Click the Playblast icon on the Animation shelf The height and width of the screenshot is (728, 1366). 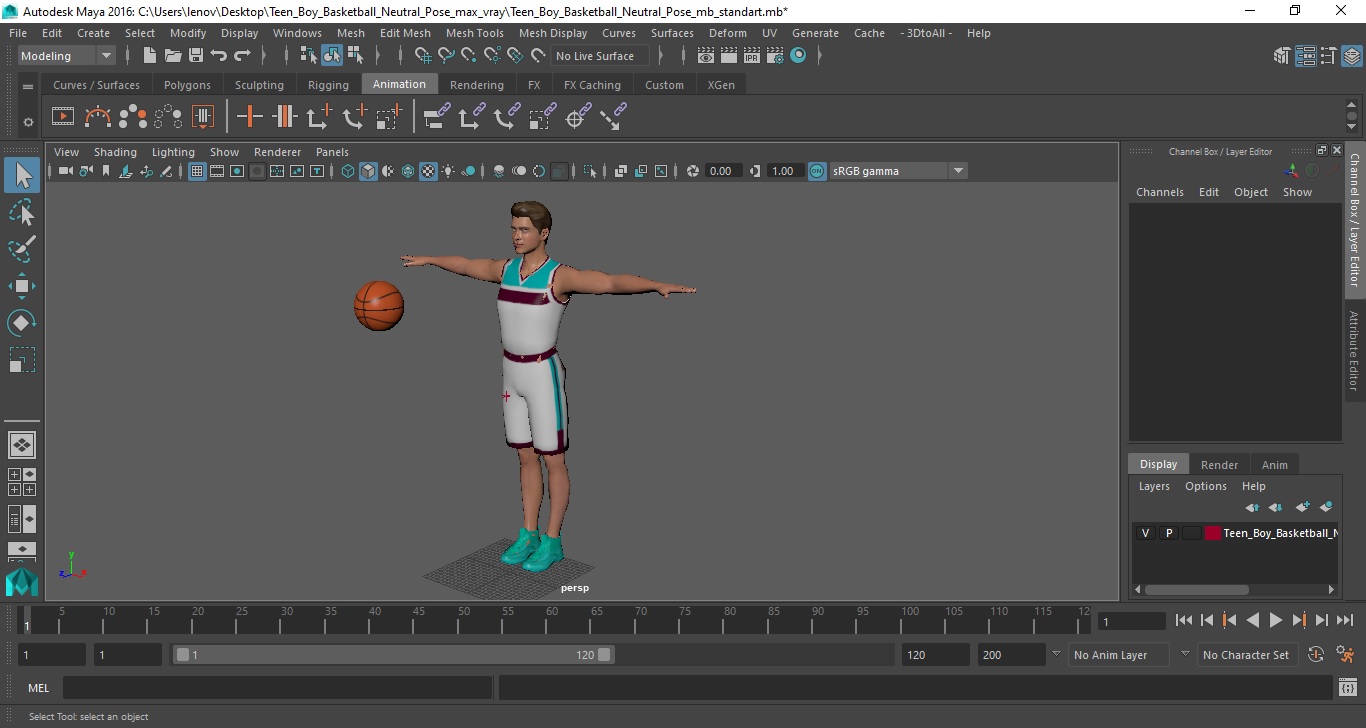click(62, 117)
